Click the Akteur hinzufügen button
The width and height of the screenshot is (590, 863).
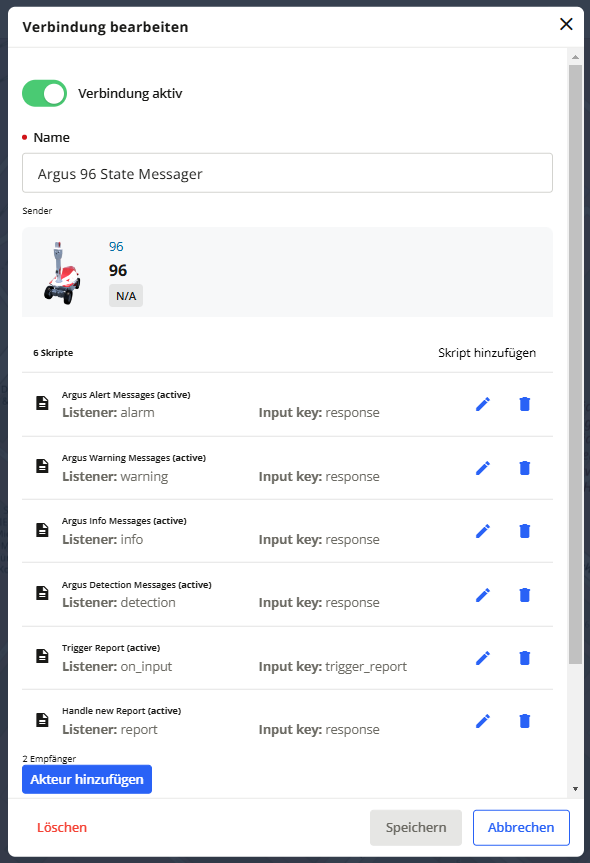87,779
